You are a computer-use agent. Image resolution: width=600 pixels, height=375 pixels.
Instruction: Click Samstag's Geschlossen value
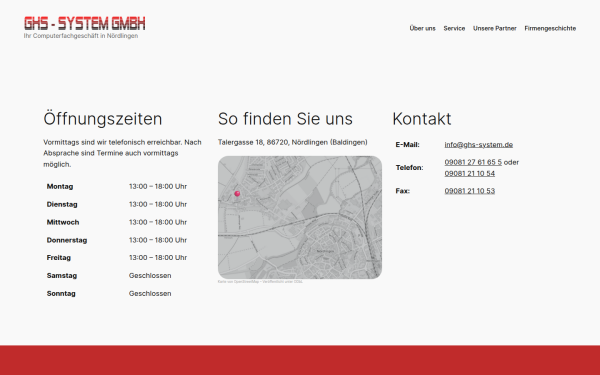[x=150, y=276]
